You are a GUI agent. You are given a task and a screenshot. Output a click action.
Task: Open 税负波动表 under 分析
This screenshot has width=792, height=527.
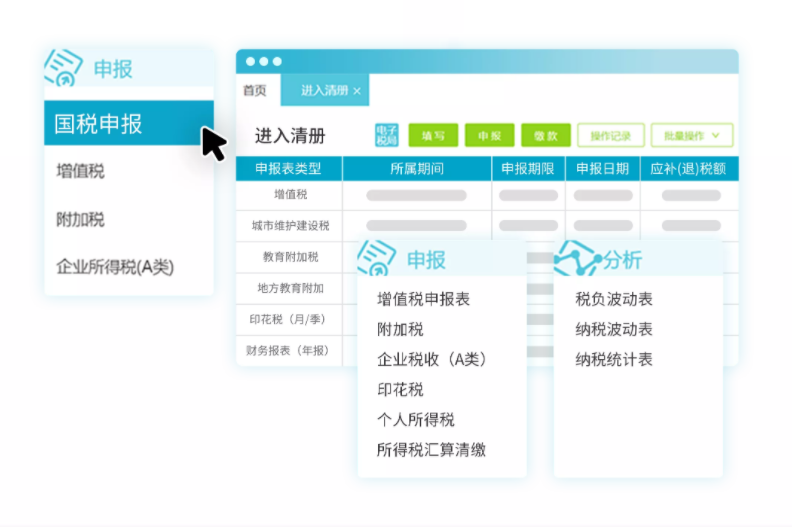pyautogui.click(x=614, y=299)
